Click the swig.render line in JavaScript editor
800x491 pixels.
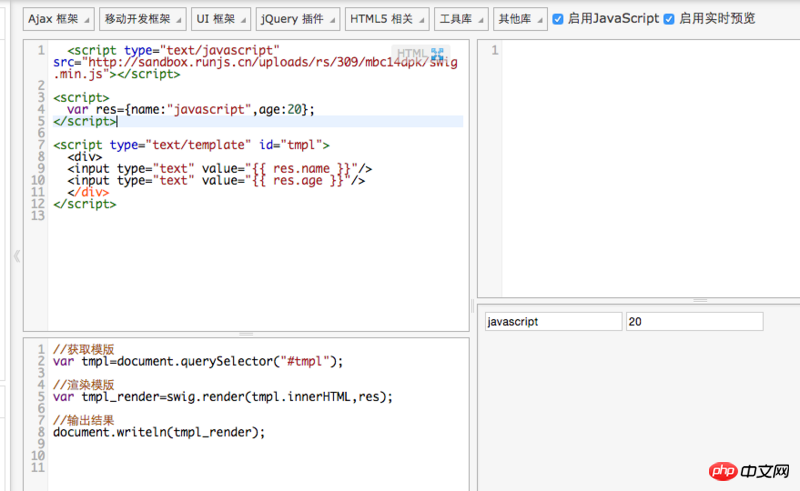coord(223,397)
